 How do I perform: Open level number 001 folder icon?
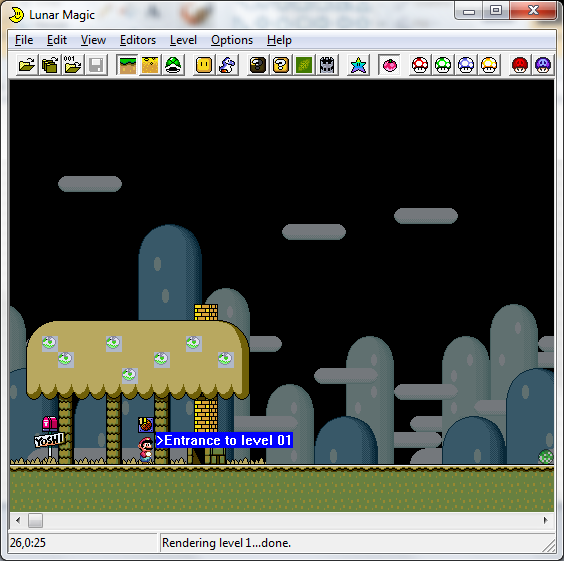coord(73,65)
